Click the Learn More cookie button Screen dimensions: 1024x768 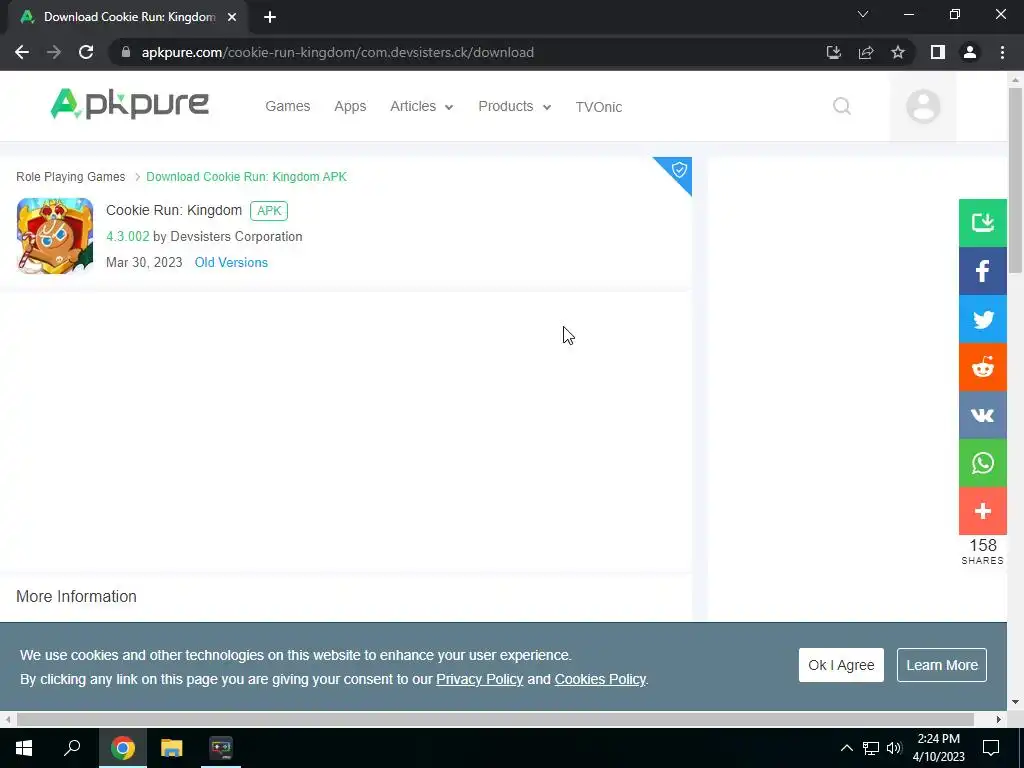(942, 665)
